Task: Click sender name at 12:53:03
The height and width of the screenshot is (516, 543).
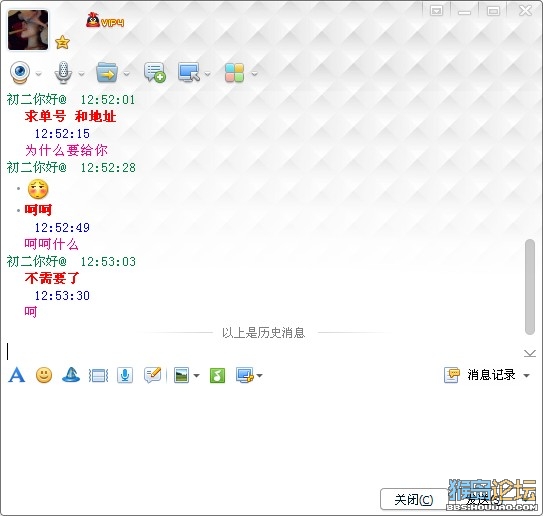Action: click(37, 261)
